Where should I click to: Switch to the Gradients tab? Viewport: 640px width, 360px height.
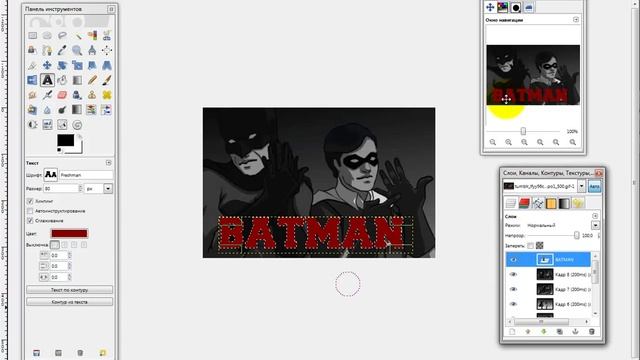click(x=564, y=203)
